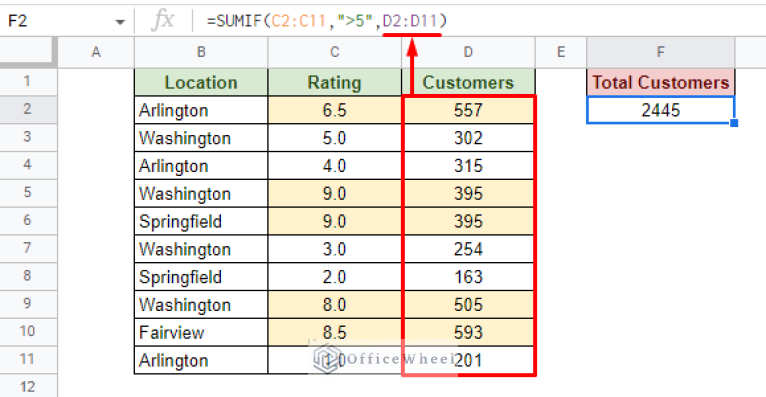Click the Rating header cell
The width and height of the screenshot is (766, 397).
pos(335,82)
